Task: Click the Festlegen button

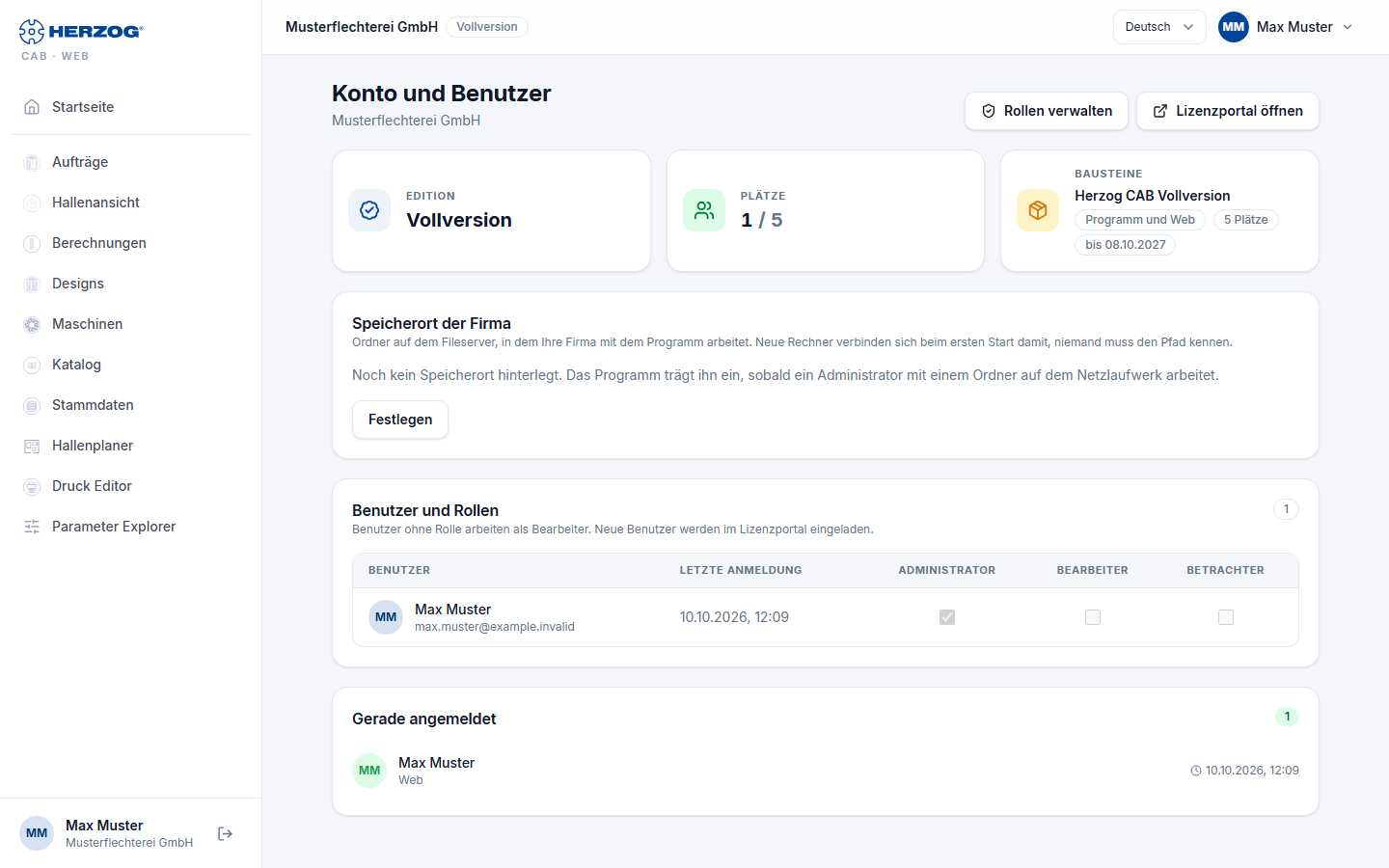Action: tap(400, 420)
